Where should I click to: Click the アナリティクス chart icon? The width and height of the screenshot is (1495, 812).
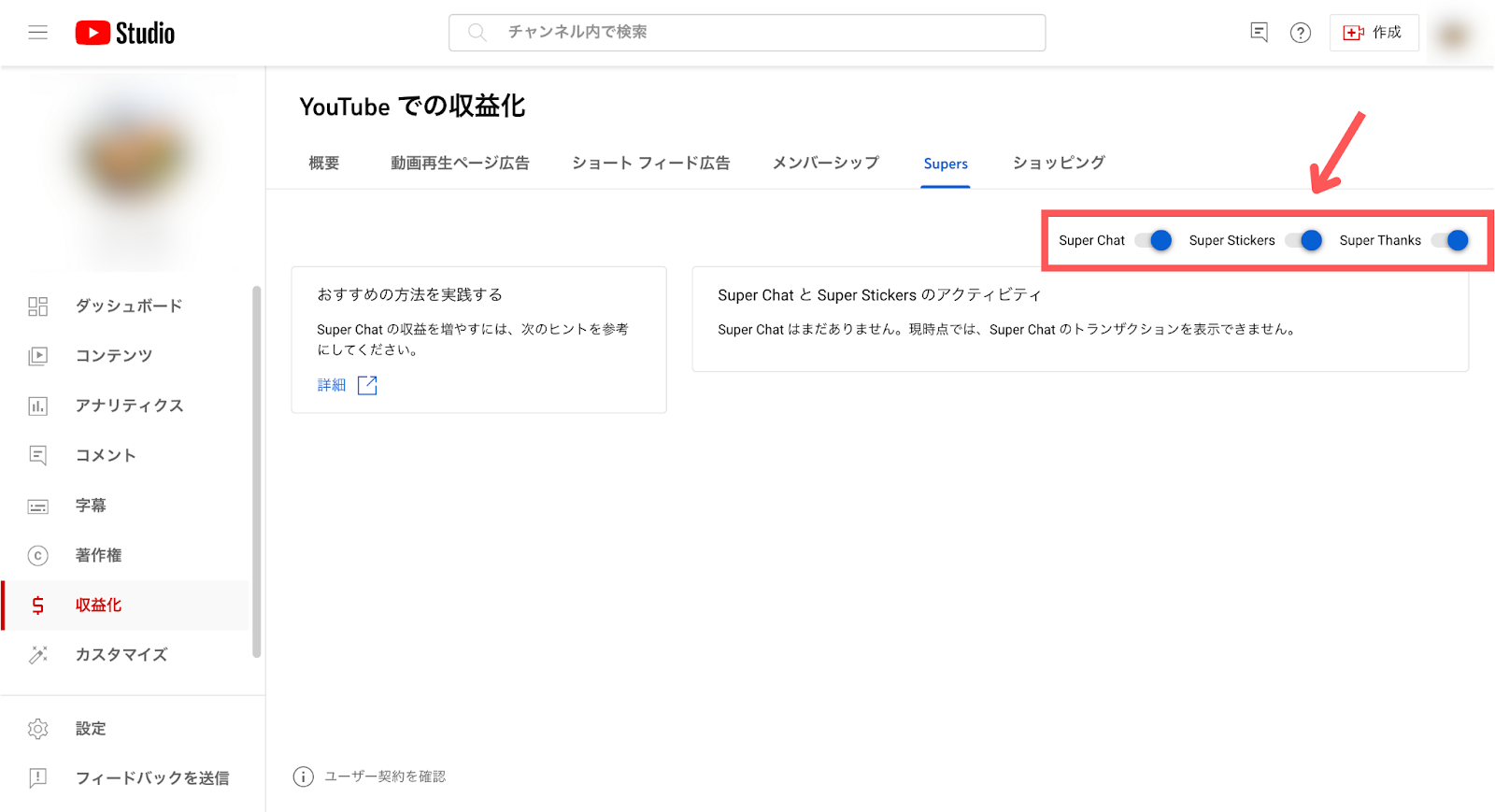click(x=38, y=406)
